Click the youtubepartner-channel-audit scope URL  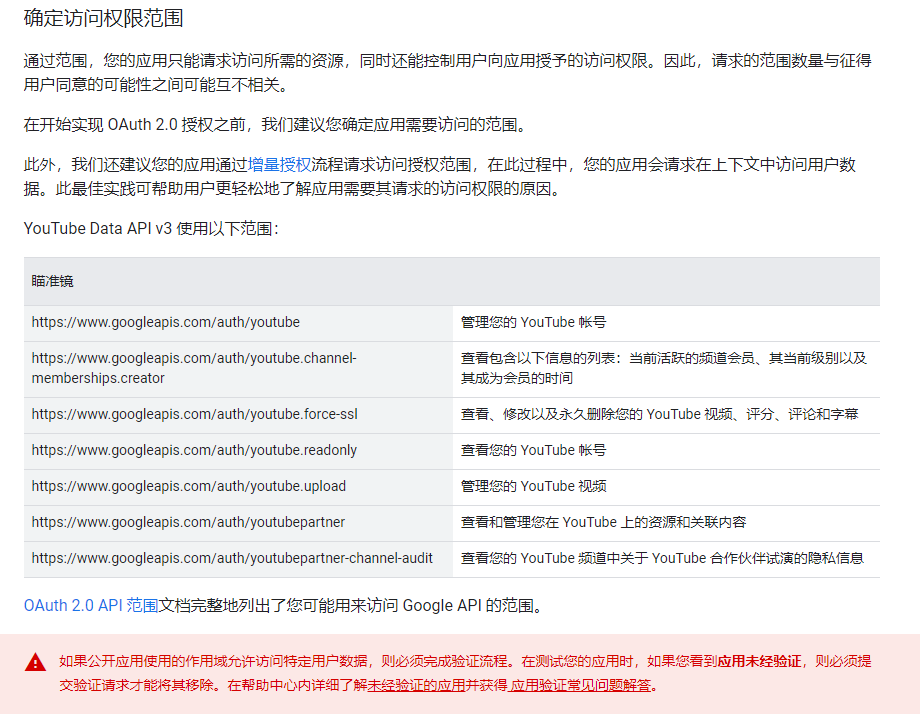232,558
